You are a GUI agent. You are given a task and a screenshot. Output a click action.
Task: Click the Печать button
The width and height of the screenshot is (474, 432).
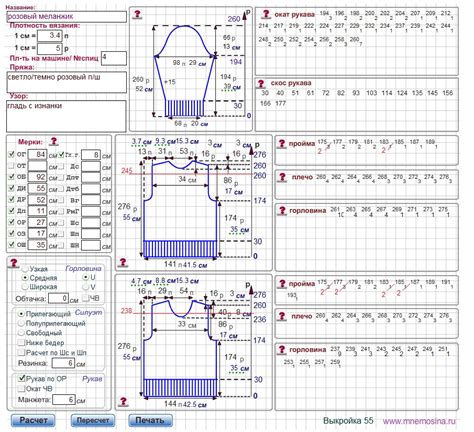[150, 420]
